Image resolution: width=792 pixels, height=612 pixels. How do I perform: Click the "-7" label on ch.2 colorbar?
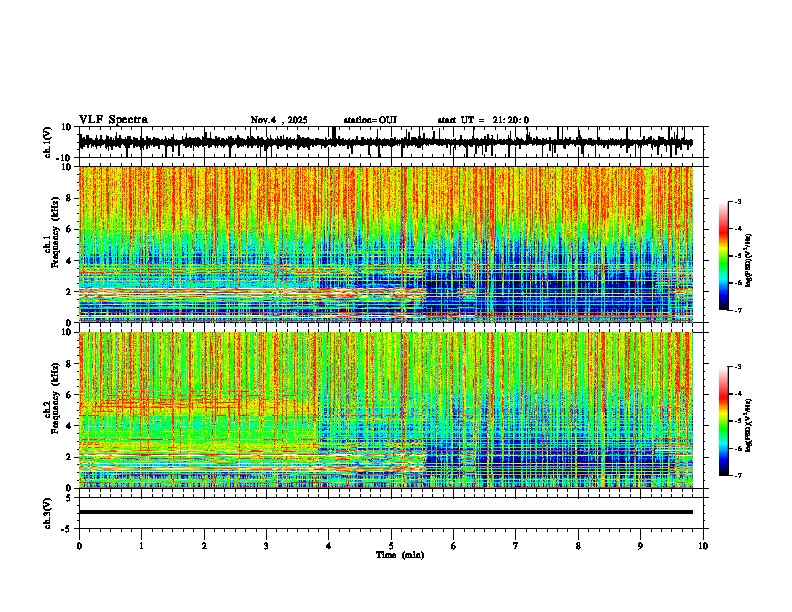738,476
